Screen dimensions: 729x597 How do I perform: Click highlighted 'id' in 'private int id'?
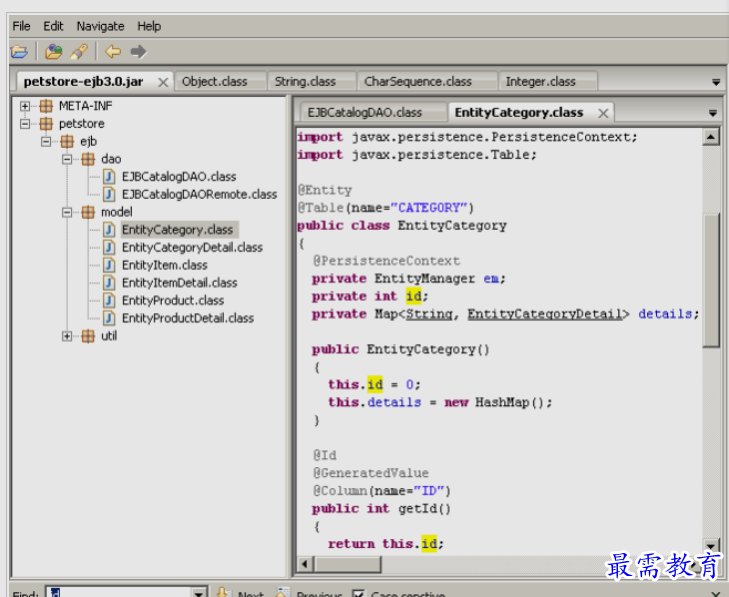(x=414, y=296)
